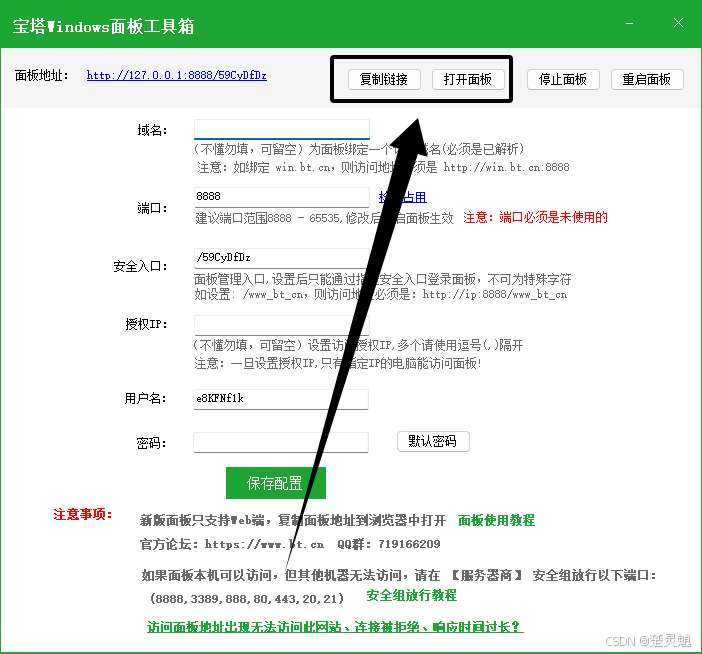This screenshot has width=702, height=654.
Task: Click the 复制链接 button
Action: point(384,80)
